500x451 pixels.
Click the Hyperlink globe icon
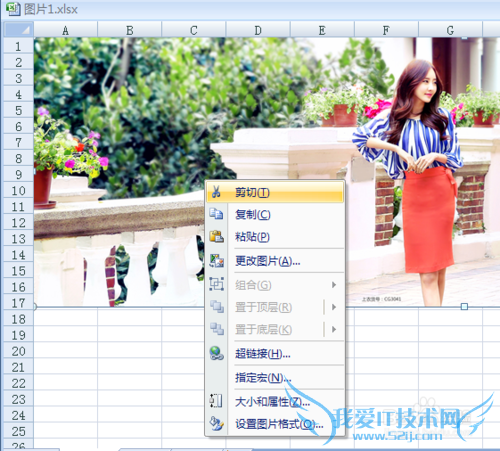[216, 353]
